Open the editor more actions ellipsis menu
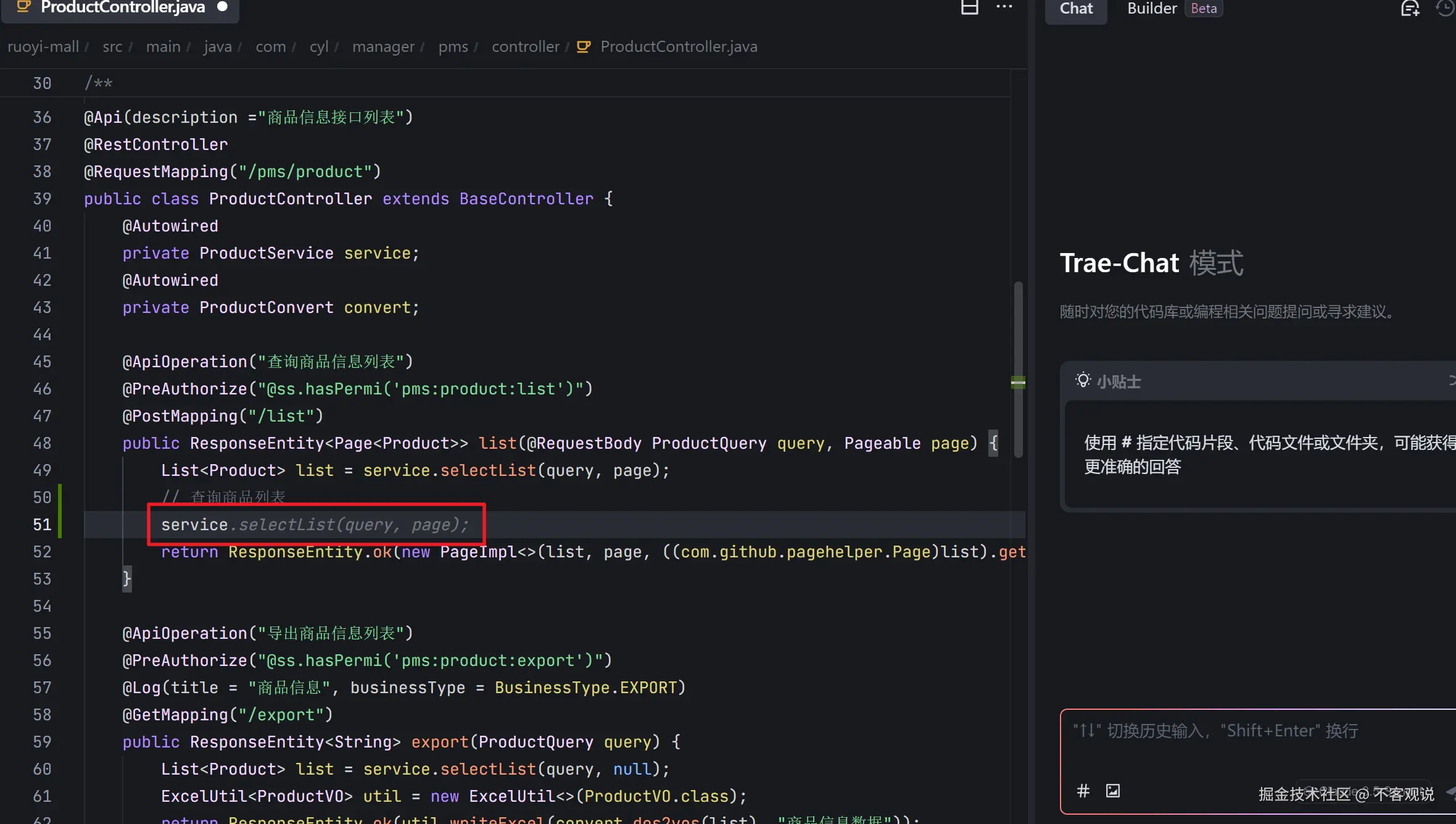Screen dimensions: 1456x824 tap(1004, 7)
